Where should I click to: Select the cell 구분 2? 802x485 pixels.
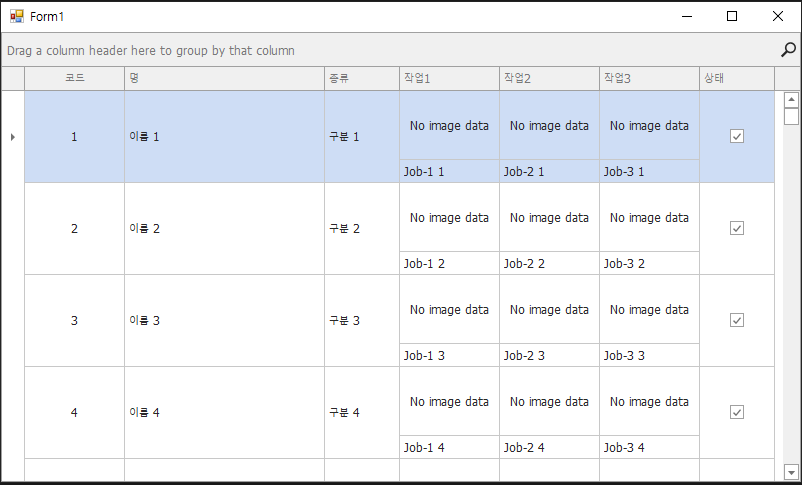pos(362,229)
